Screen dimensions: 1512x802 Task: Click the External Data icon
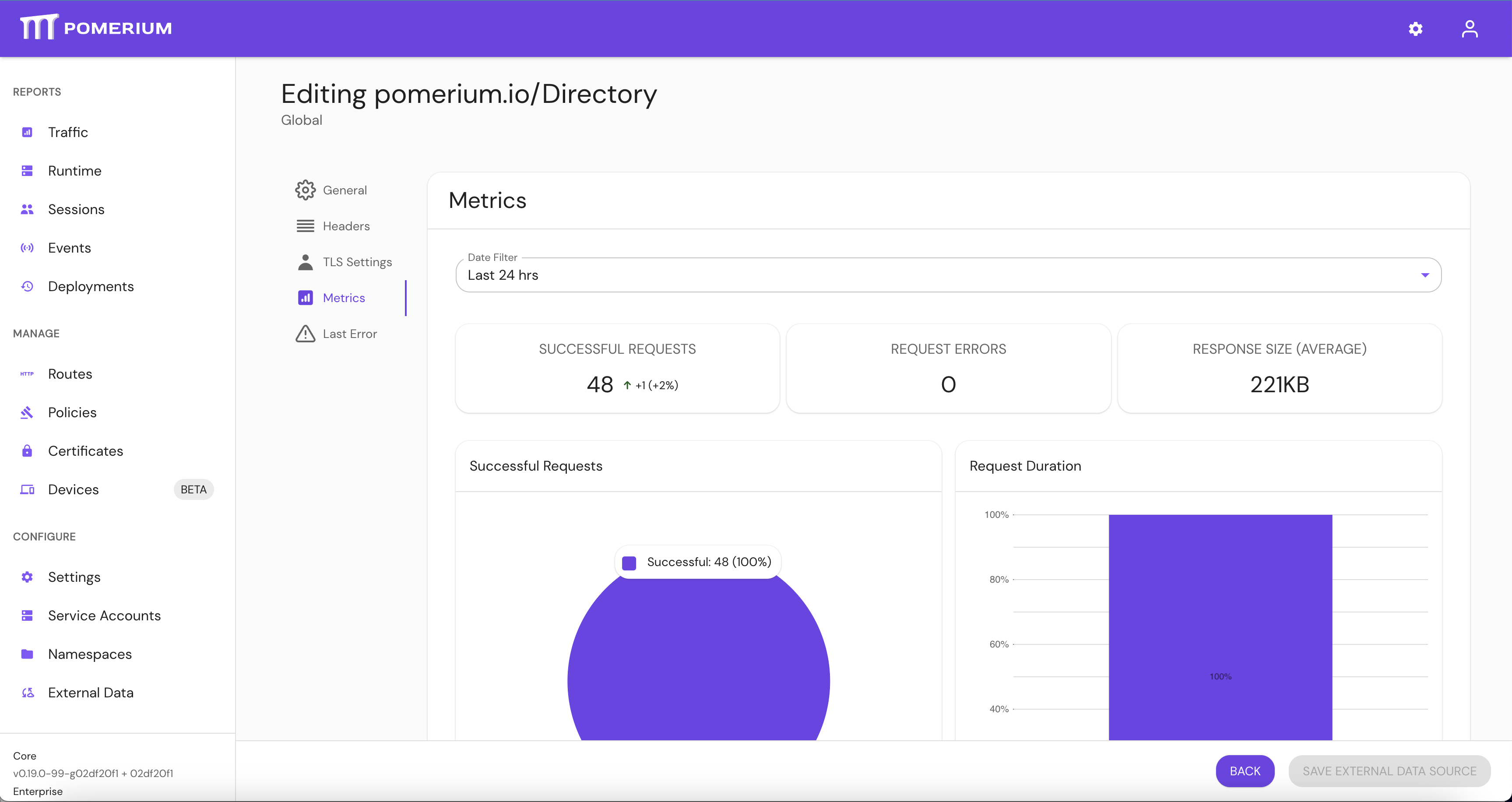point(27,693)
